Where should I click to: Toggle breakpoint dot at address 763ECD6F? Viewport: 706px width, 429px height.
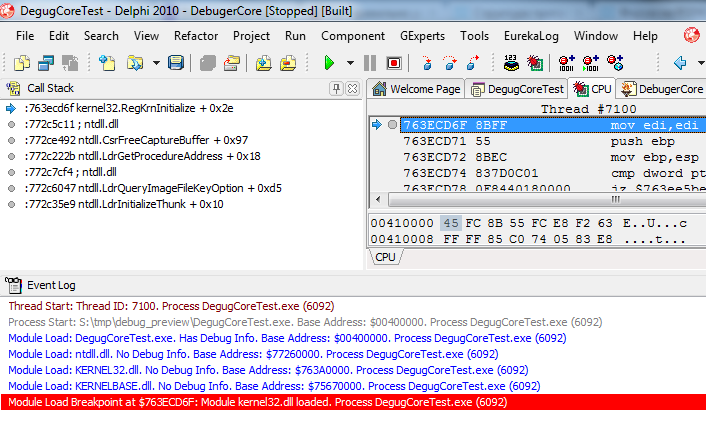coord(393,125)
